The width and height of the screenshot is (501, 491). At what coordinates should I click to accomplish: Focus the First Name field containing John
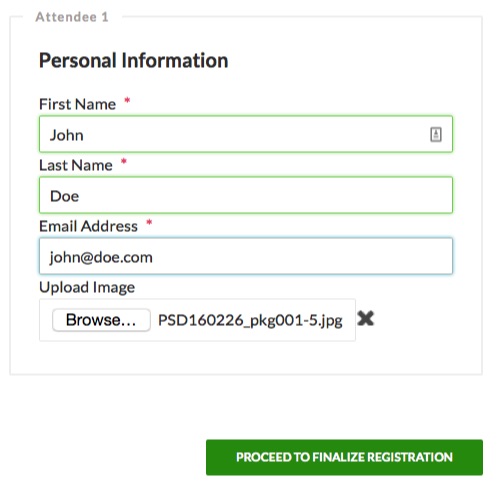(x=246, y=134)
